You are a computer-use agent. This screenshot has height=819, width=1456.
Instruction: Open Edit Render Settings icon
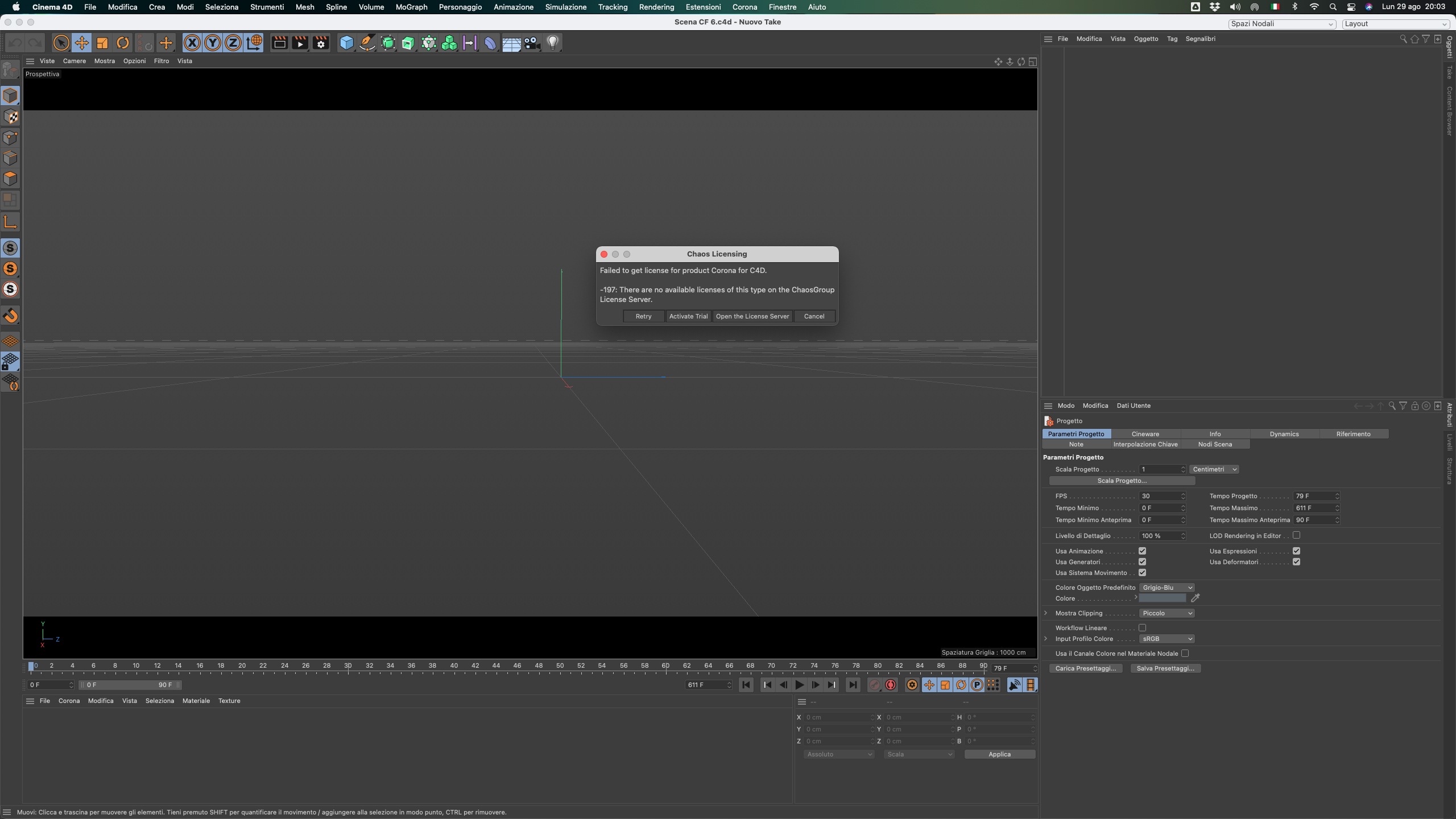(x=321, y=43)
